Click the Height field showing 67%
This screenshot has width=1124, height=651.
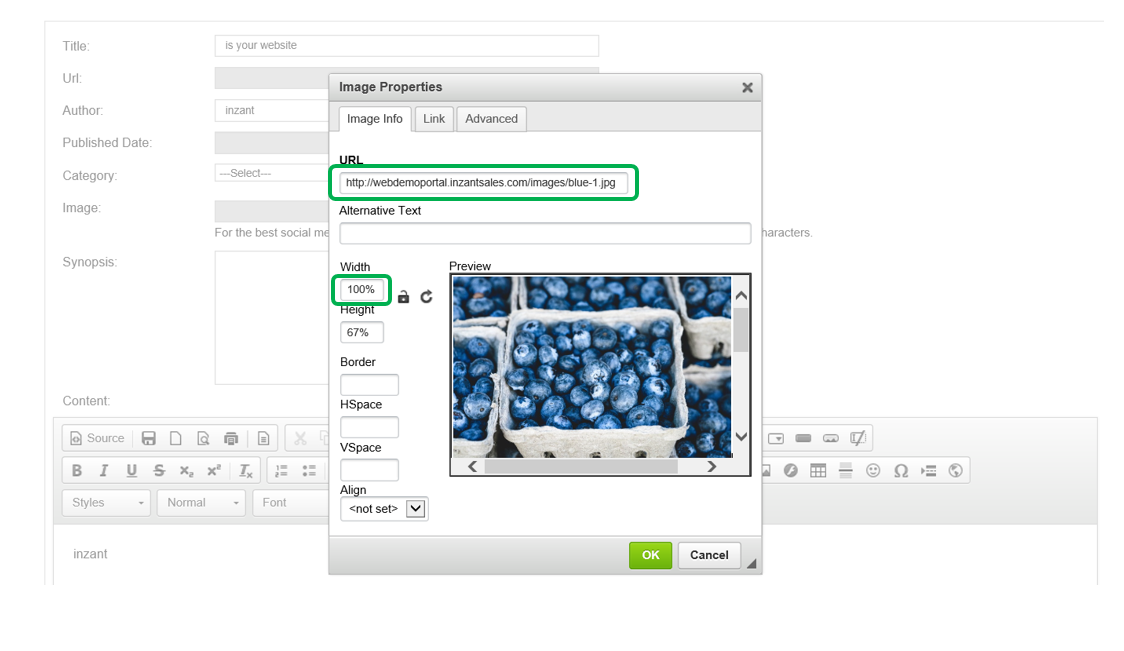(362, 333)
